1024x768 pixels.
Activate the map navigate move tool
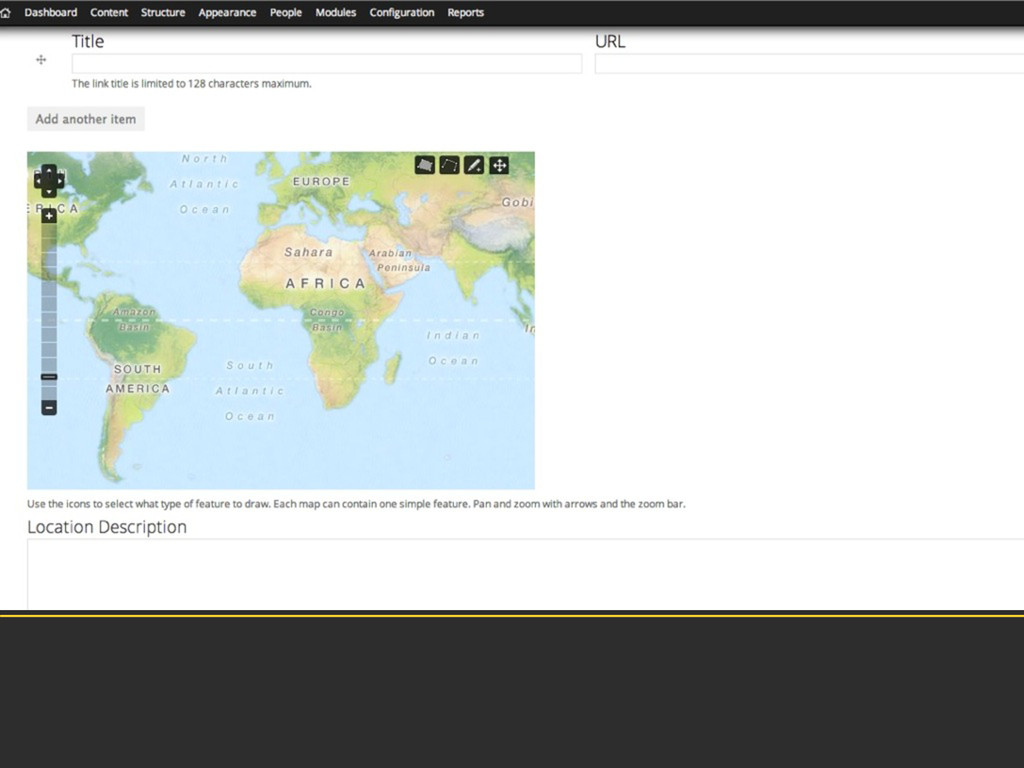499,165
